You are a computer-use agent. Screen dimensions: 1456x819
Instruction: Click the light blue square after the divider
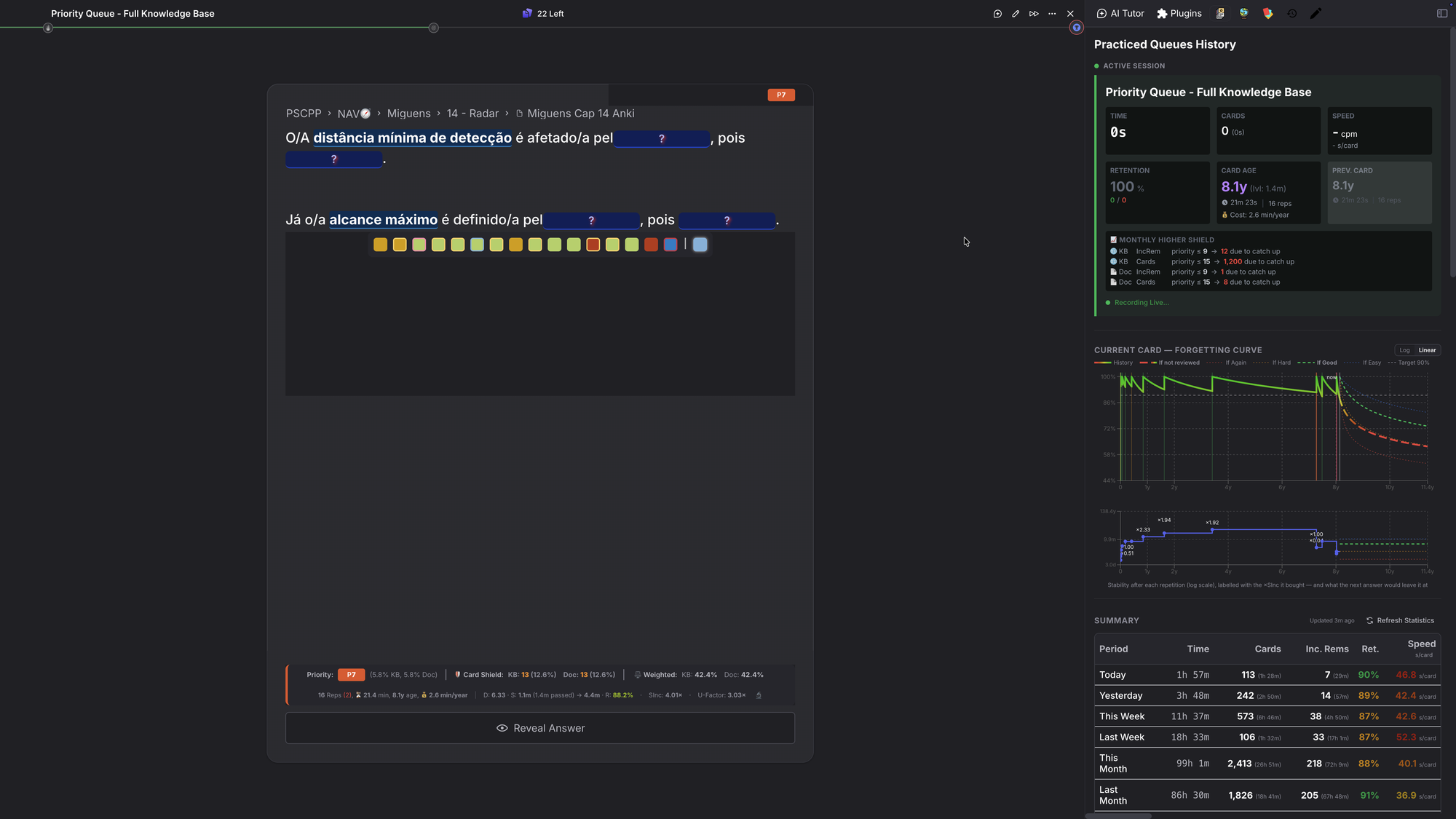tap(700, 245)
